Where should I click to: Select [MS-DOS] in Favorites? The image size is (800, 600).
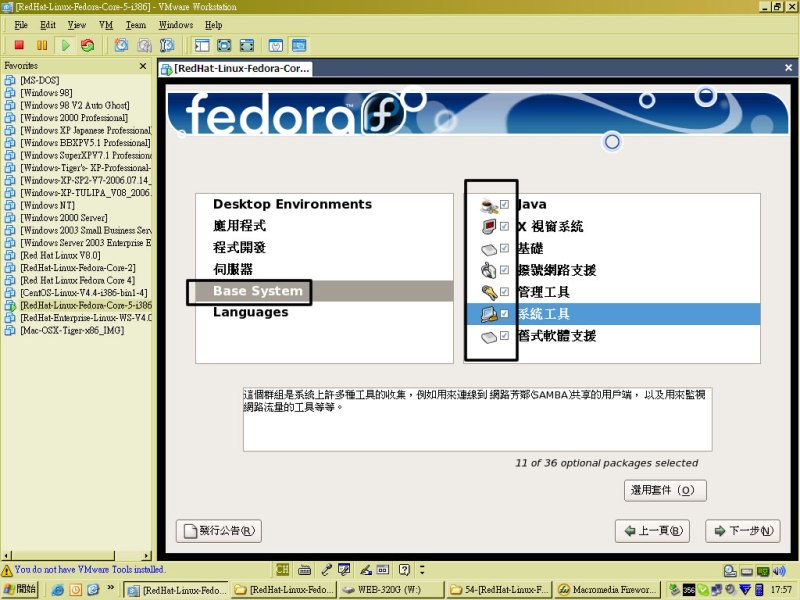39,80
